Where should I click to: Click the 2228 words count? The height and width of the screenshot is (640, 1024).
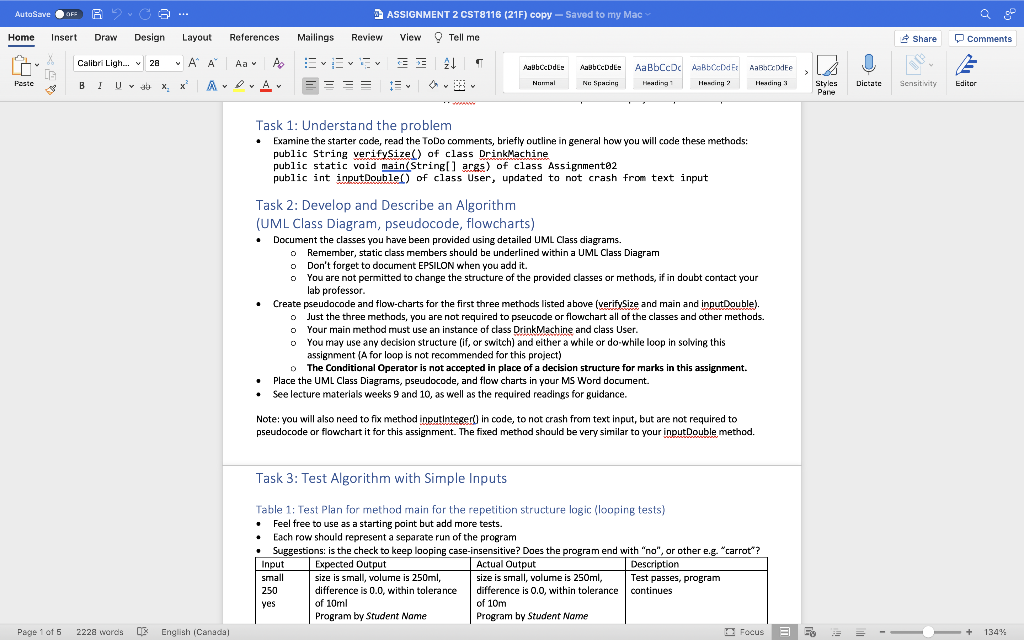[x=100, y=632]
